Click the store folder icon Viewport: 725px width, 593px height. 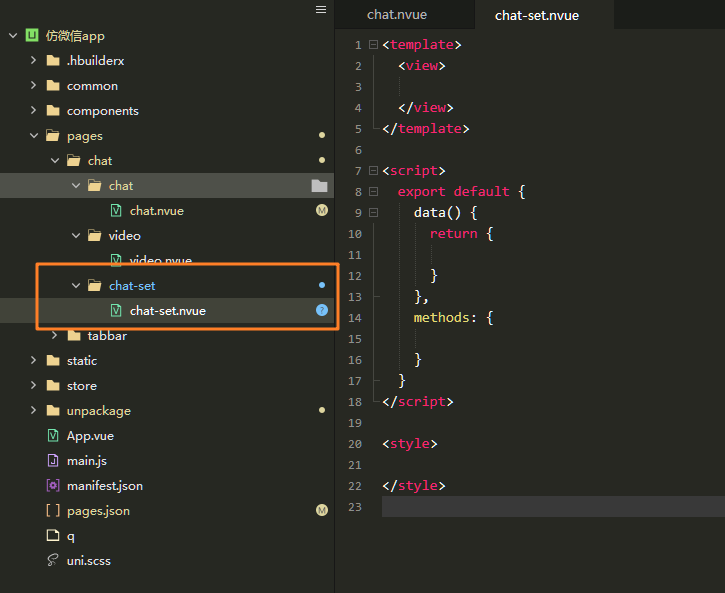(x=53, y=385)
